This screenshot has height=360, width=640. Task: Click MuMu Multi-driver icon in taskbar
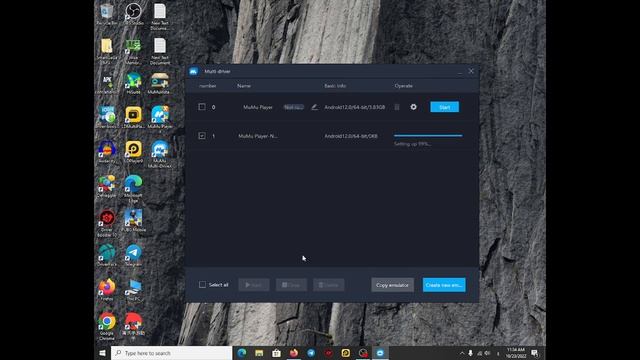click(380, 353)
